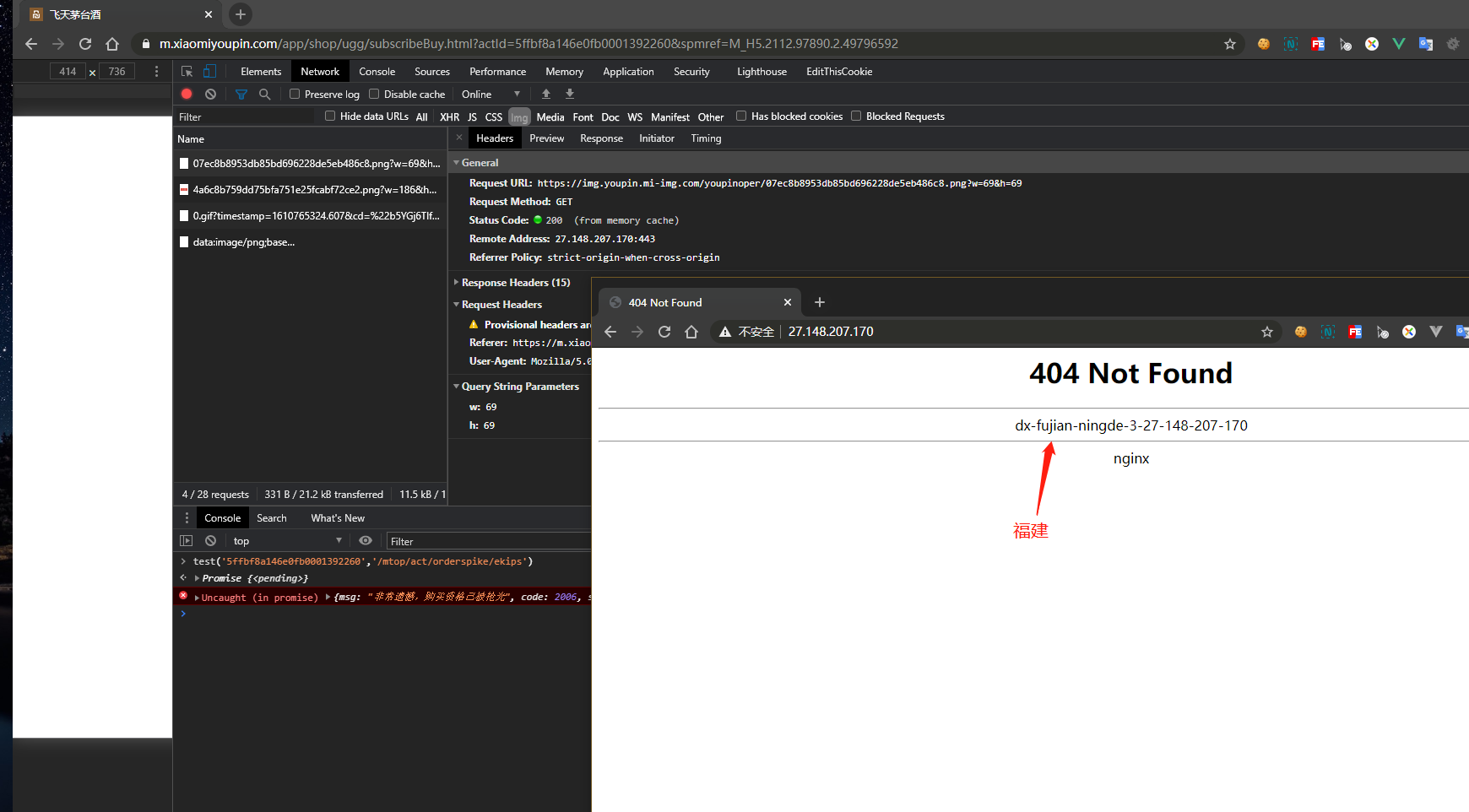Click the red record network log button
1469x812 pixels.
[x=187, y=94]
